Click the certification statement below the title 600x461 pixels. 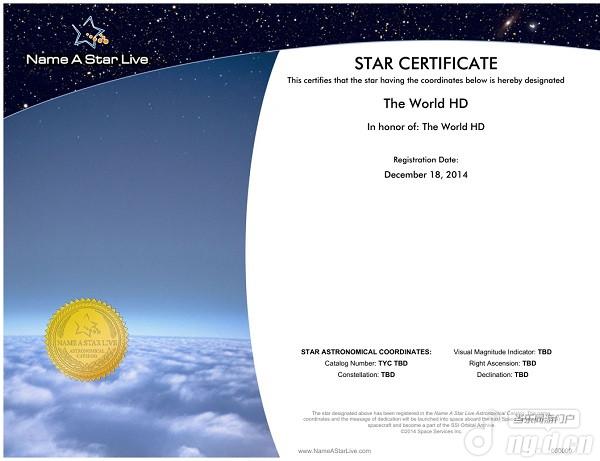pos(426,80)
